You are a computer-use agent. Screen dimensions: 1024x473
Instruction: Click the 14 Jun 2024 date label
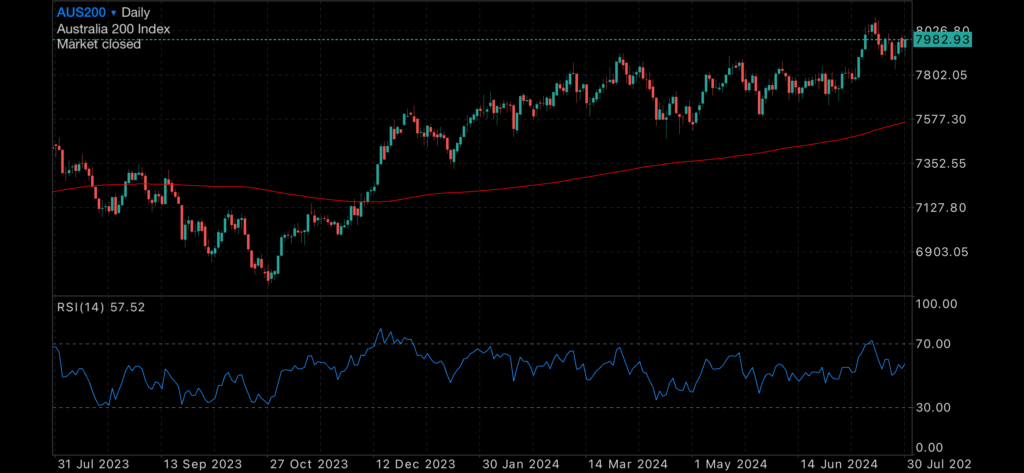(x=840, y=464)
